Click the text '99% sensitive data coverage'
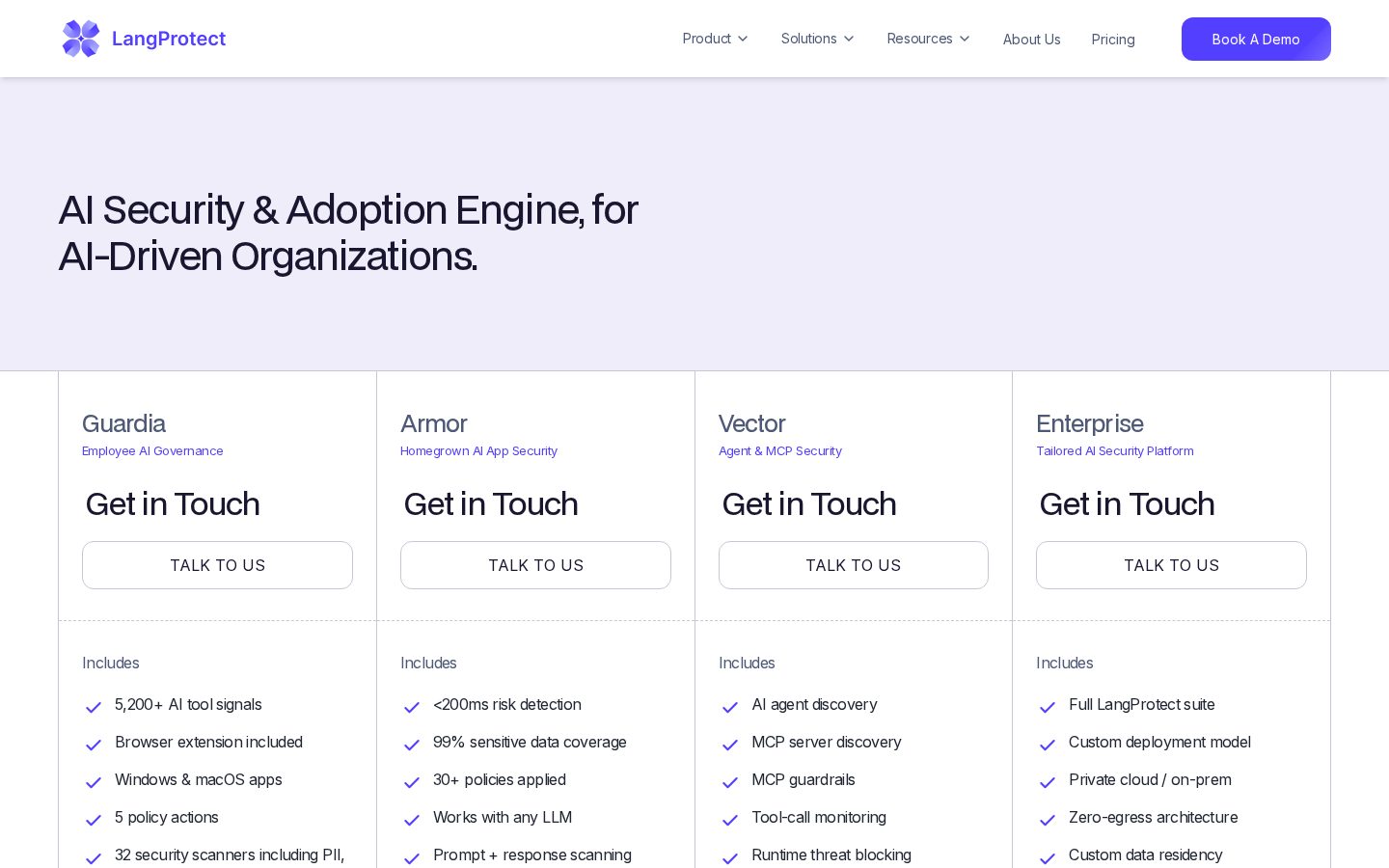The image size is (1389, 868). tap(530, 743)
